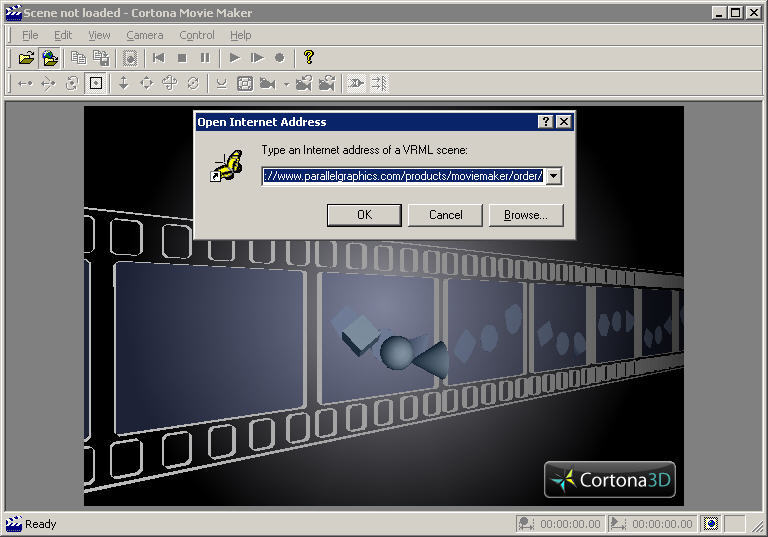Click the previous viewpoint camera icon
The width and height of the screenshot is (768, 537).
304,84
